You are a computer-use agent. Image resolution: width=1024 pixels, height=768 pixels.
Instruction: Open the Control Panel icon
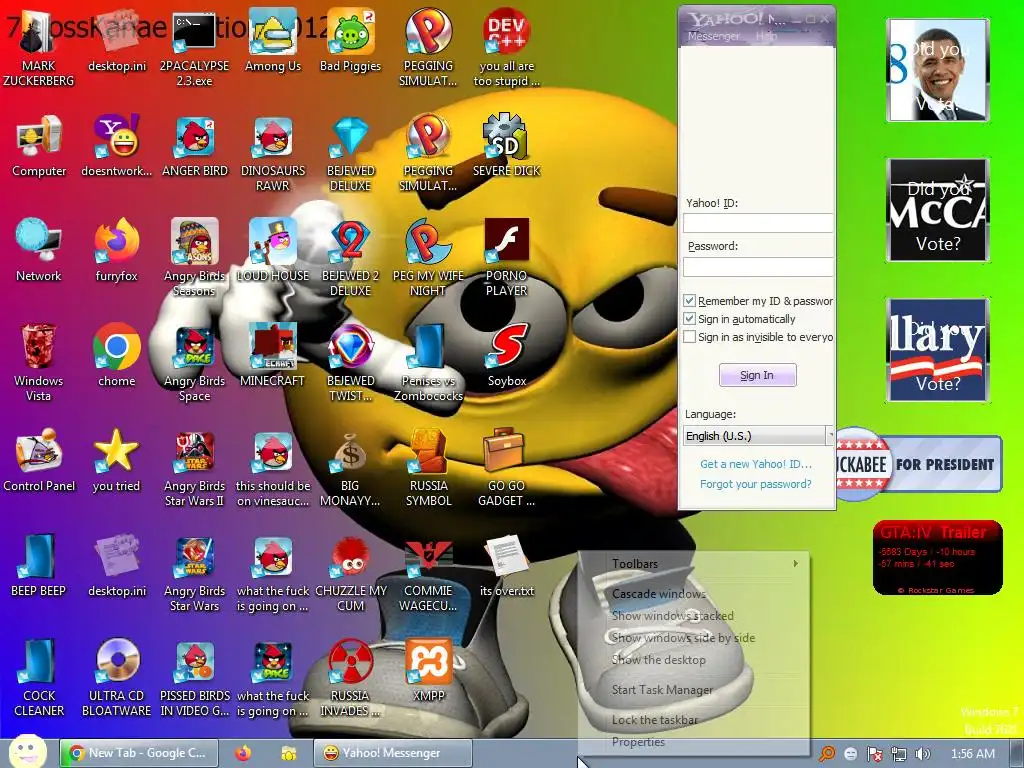pyautogui.click(x=39, y=461)
